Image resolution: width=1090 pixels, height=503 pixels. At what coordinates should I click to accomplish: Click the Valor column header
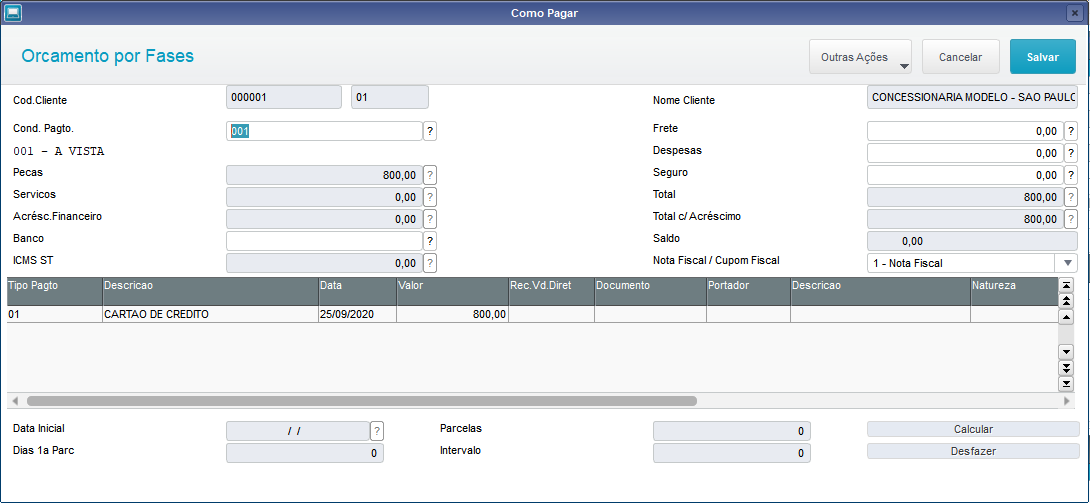point(452,291)
